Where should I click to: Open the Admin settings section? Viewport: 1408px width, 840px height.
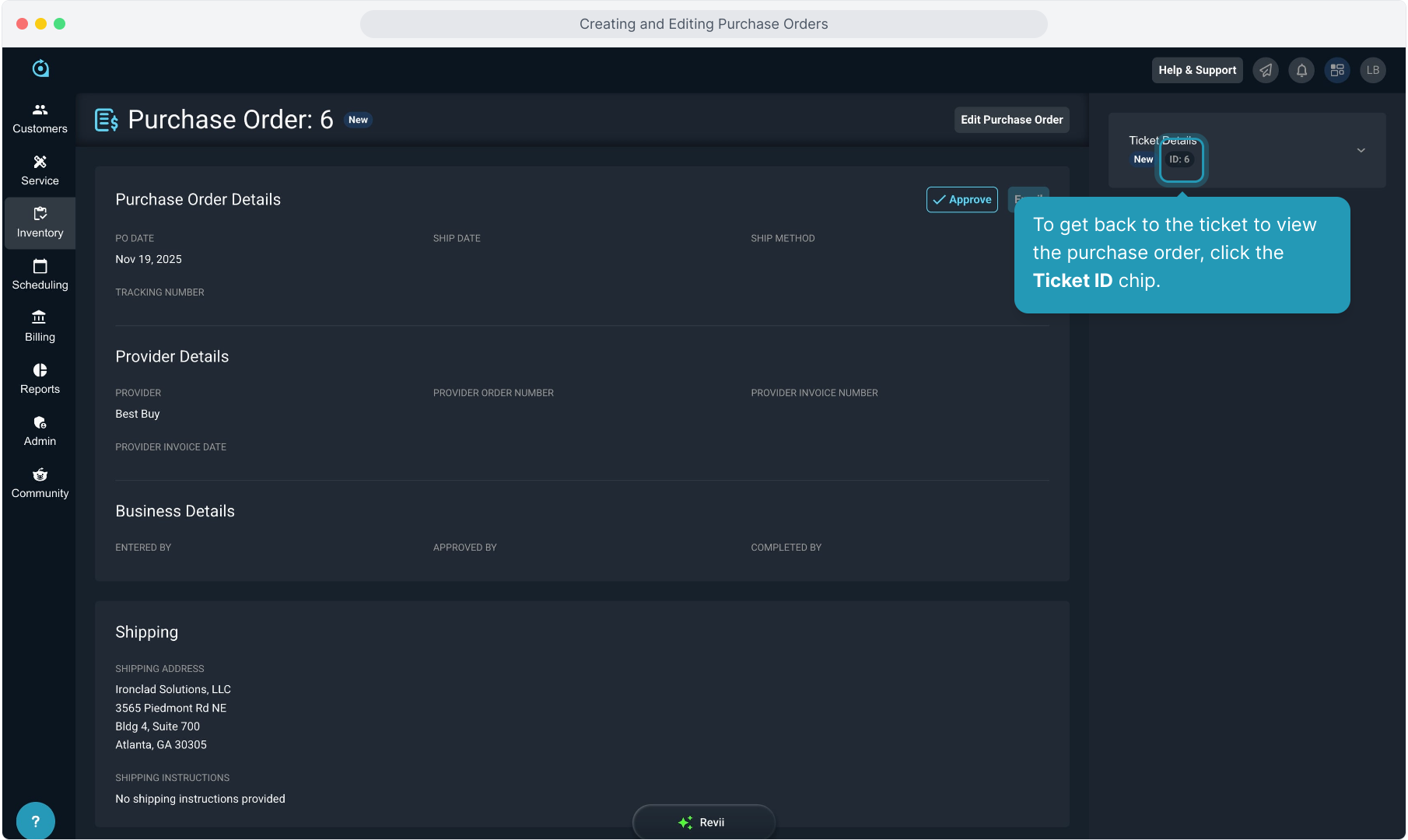point(40,431)
